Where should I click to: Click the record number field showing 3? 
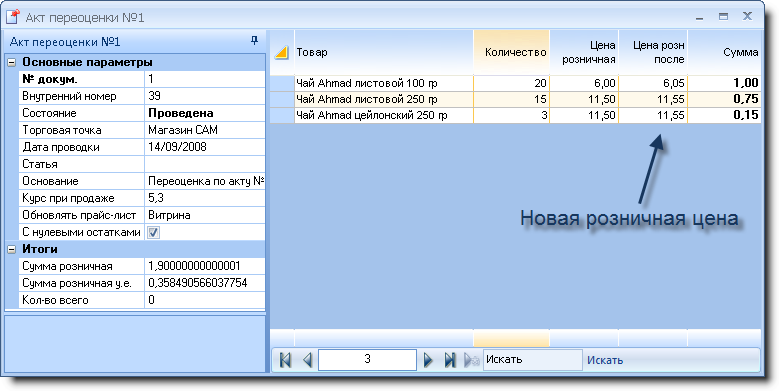point(367,360)
